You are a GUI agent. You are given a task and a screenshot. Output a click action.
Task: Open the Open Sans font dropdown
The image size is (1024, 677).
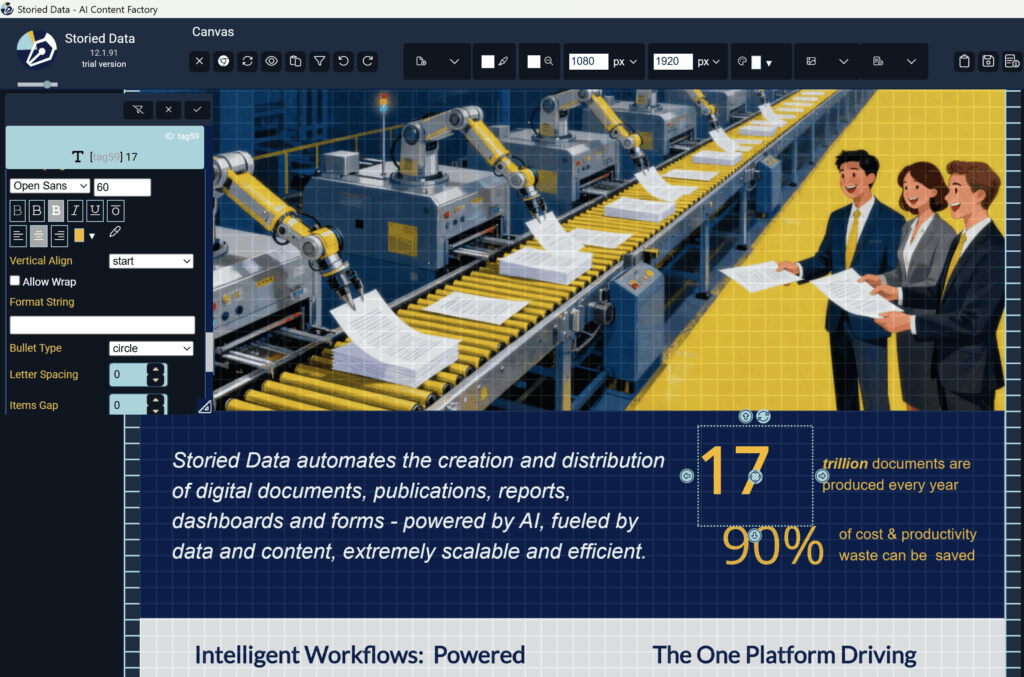pos(50,186)
